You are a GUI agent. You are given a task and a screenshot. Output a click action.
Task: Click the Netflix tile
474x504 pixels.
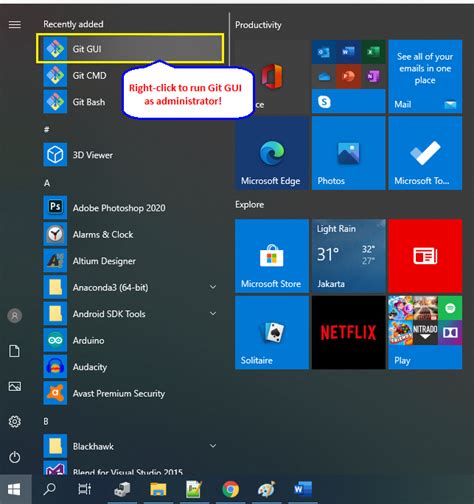coord(348,332)
